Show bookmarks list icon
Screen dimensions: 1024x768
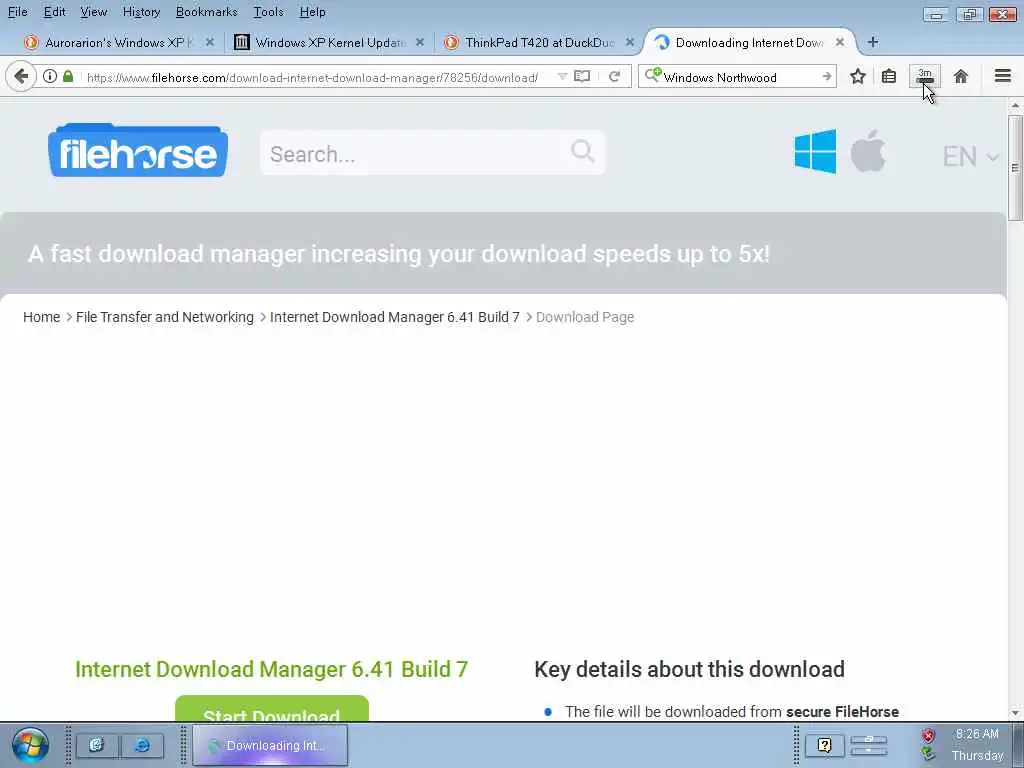pyautogui.click(x=889, y=77)
